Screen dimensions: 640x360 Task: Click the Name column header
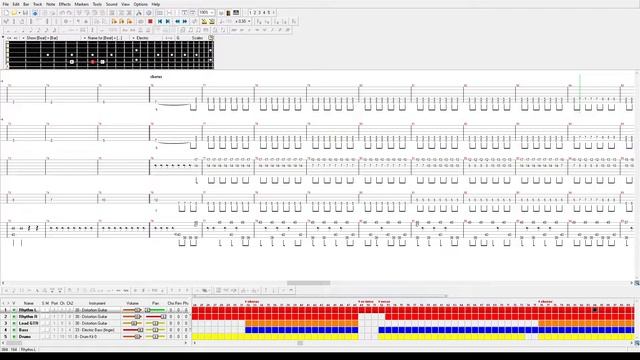pos(29,303)
